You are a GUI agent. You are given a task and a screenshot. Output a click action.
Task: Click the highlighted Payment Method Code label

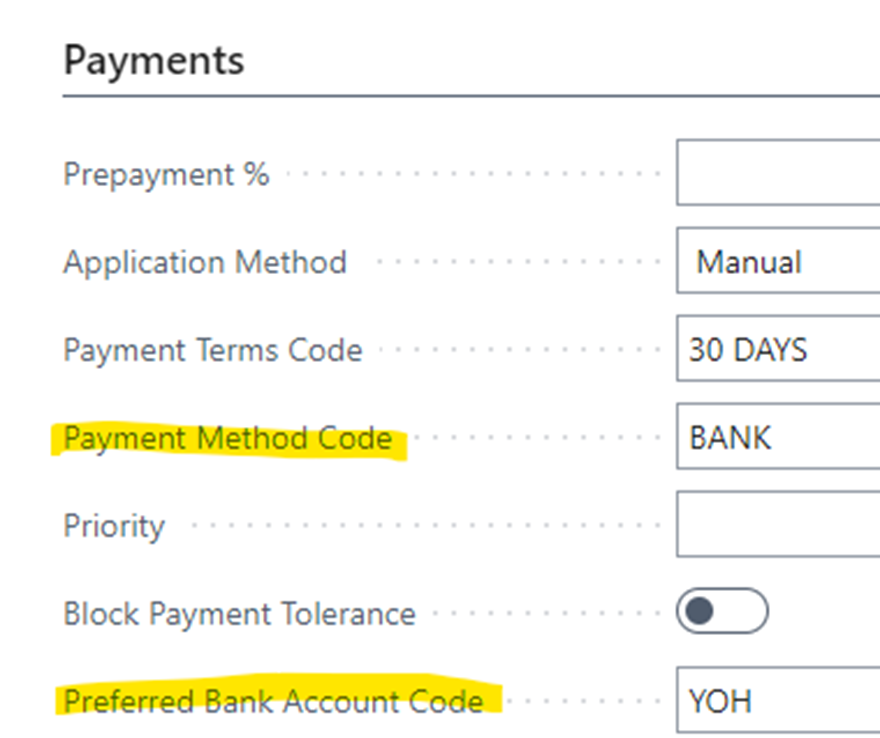227,438
